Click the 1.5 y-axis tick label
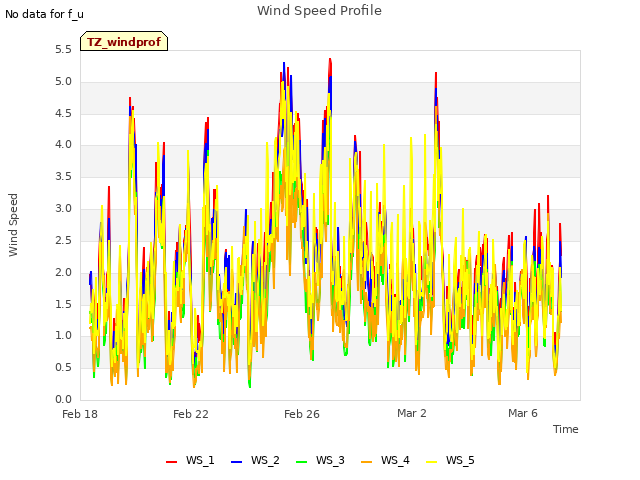 point(63,304)
